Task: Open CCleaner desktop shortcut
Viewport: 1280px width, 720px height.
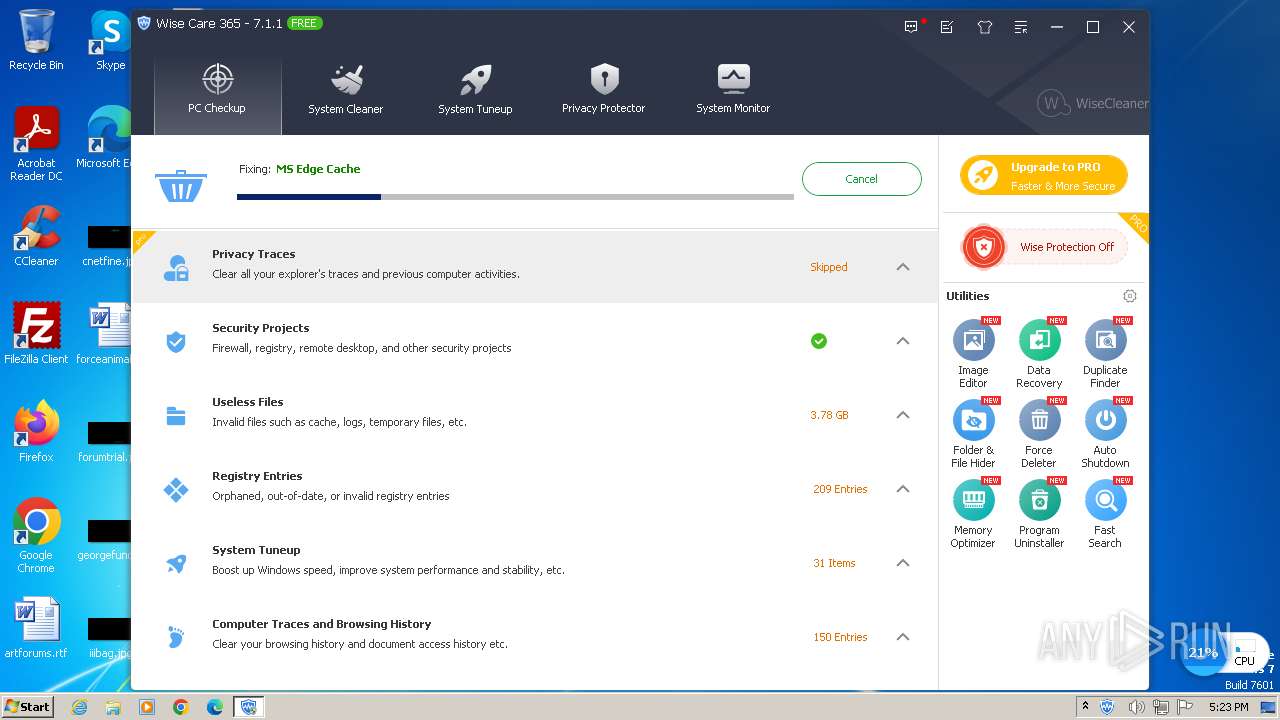Action: pos(36,236)
